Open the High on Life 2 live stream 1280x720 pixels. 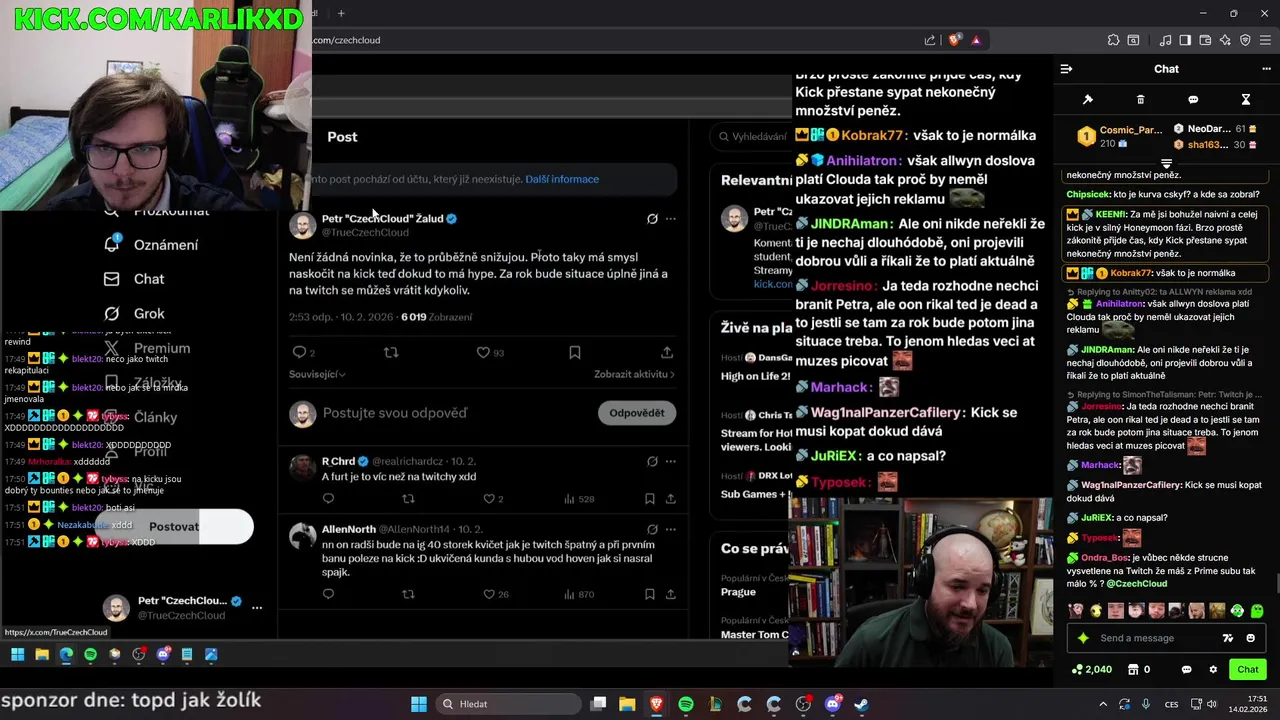tap(756, 375)
